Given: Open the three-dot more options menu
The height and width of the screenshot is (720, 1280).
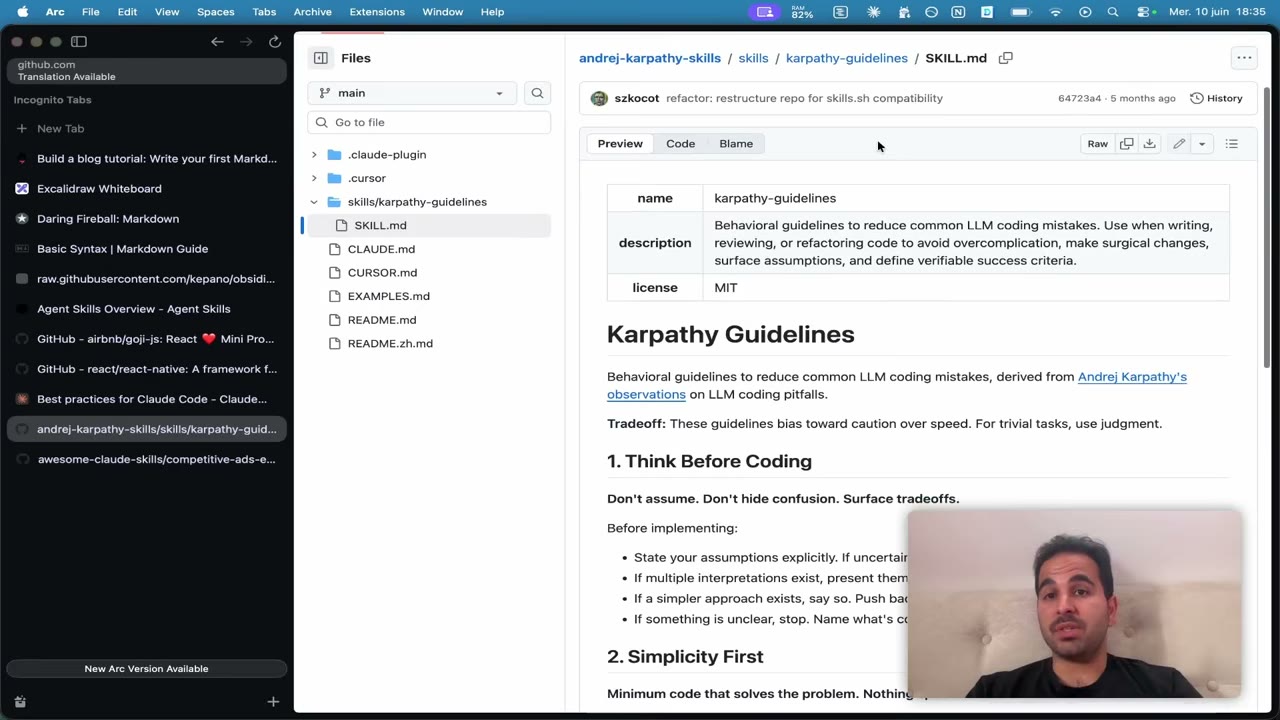Looking at the screenshot, I should click(x=1244, y=58).
